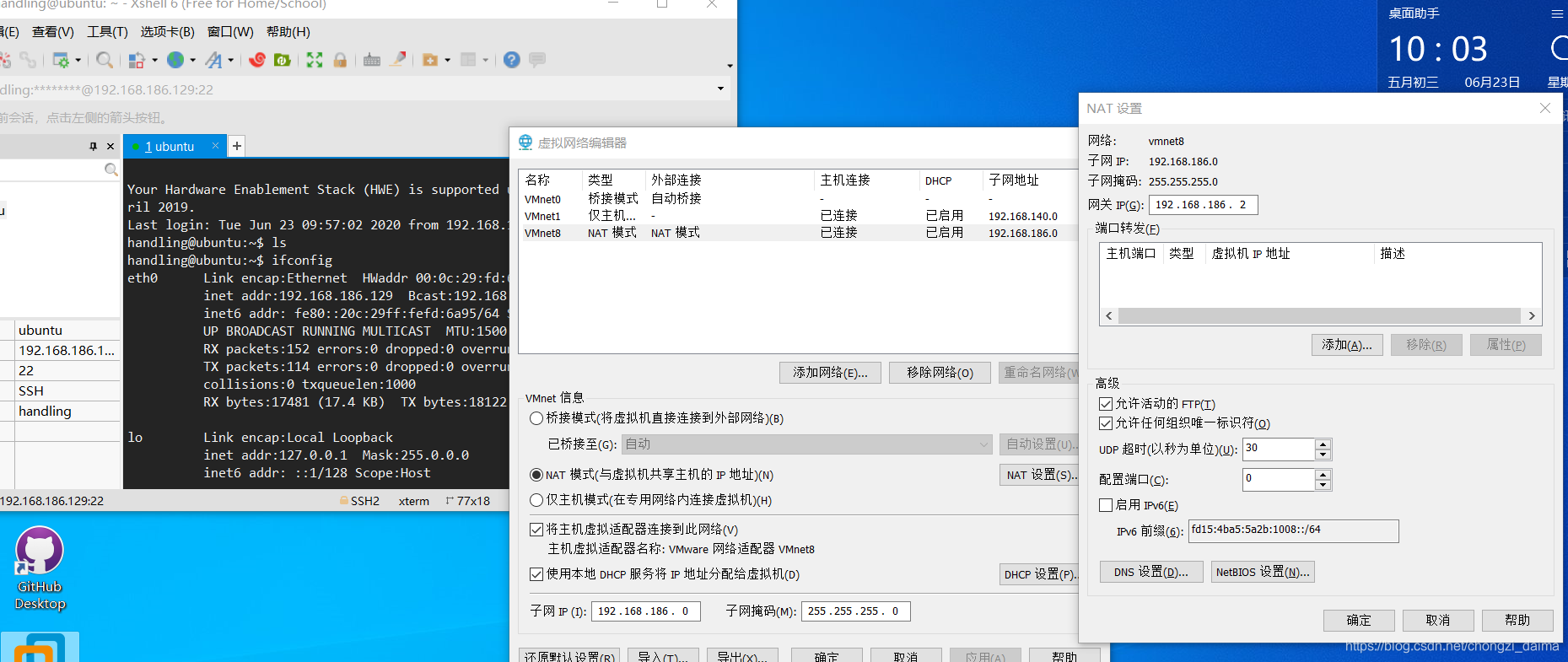The height and width of the screenshot is (662, 1568).
Task: Click 移除网络(O) button in network editor
Action: [940, 373]
